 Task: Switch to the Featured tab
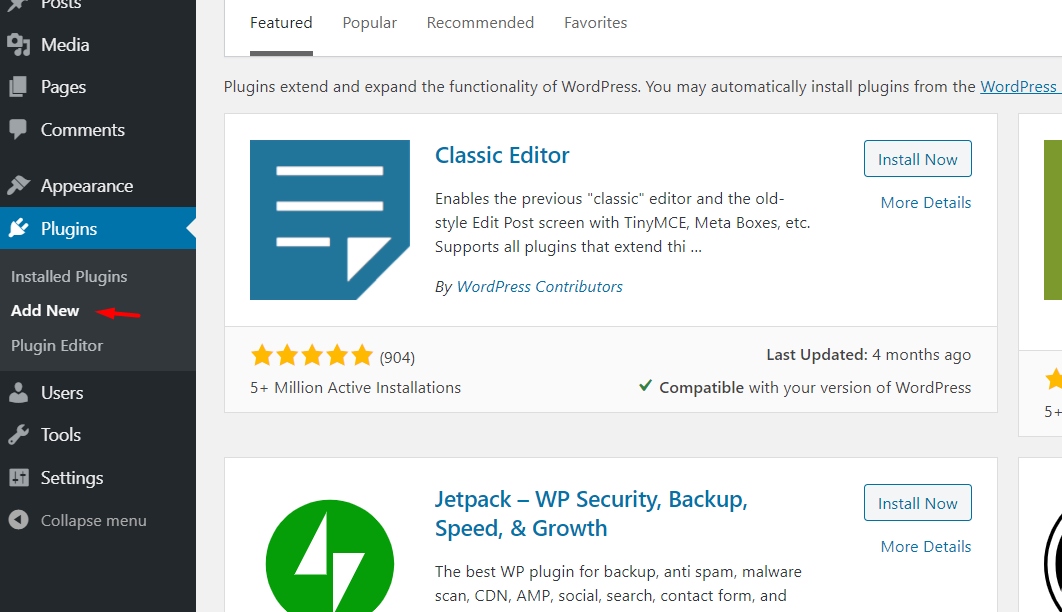(x=281, y=22)
